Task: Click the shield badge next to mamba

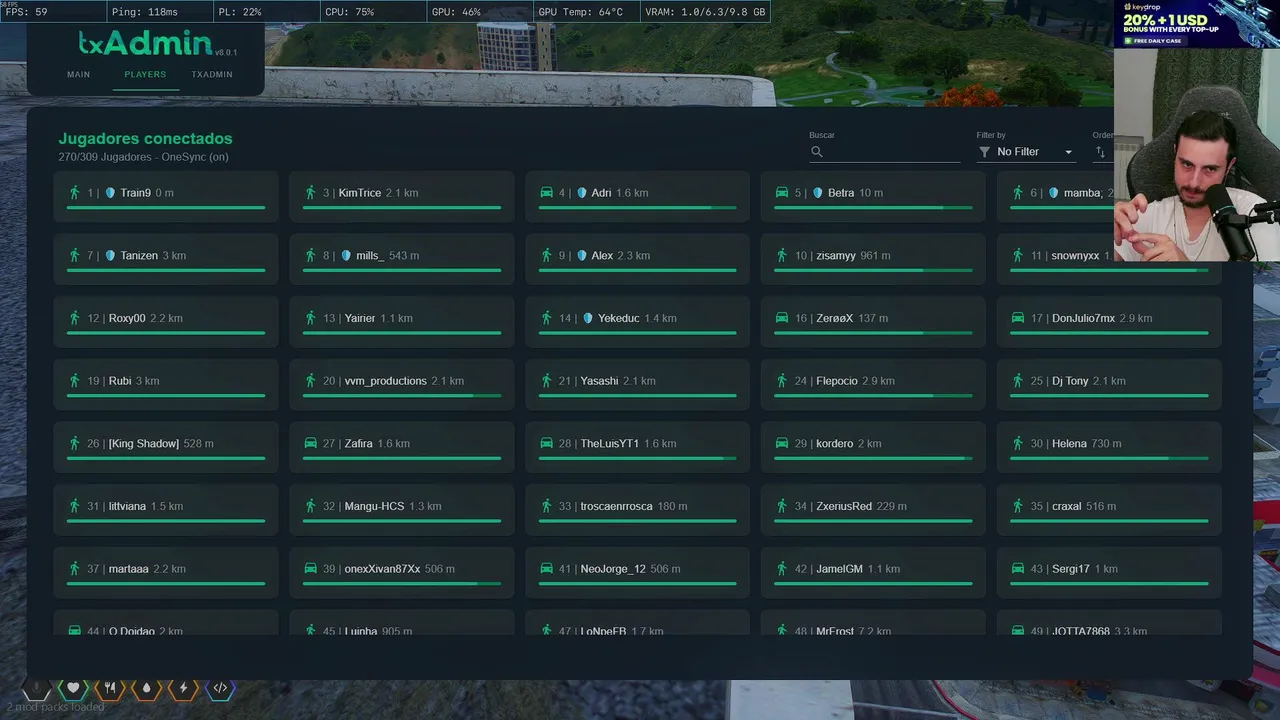Action: coord(1054,193)
